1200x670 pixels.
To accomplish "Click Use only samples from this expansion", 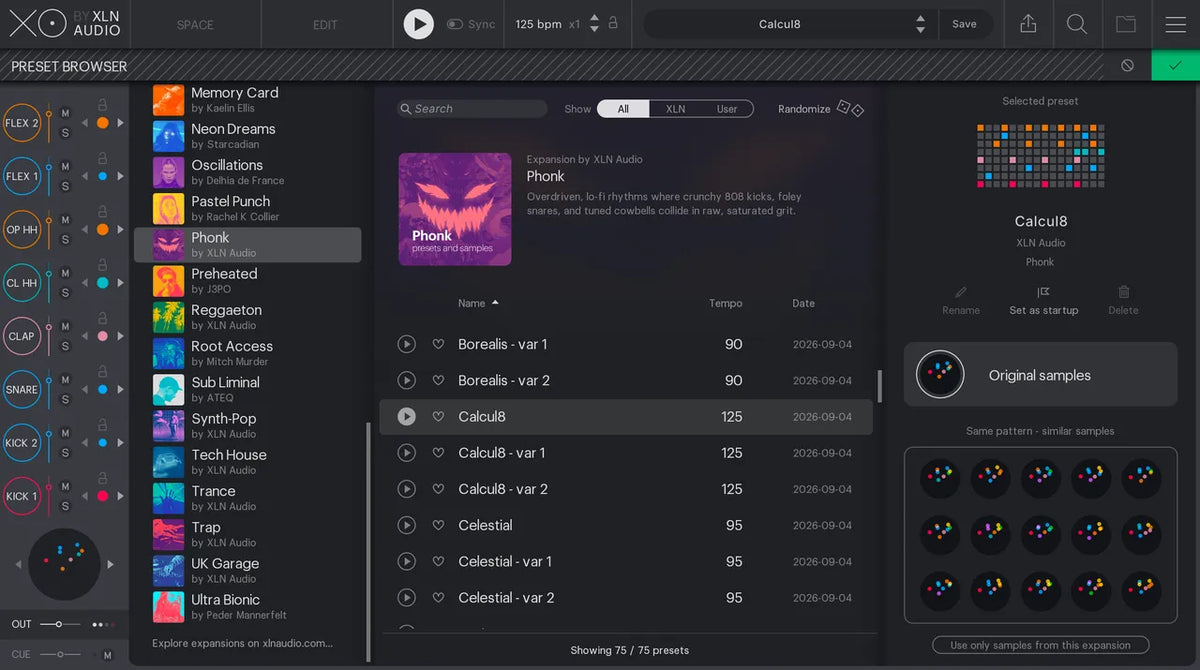I will pos(1040,645).
